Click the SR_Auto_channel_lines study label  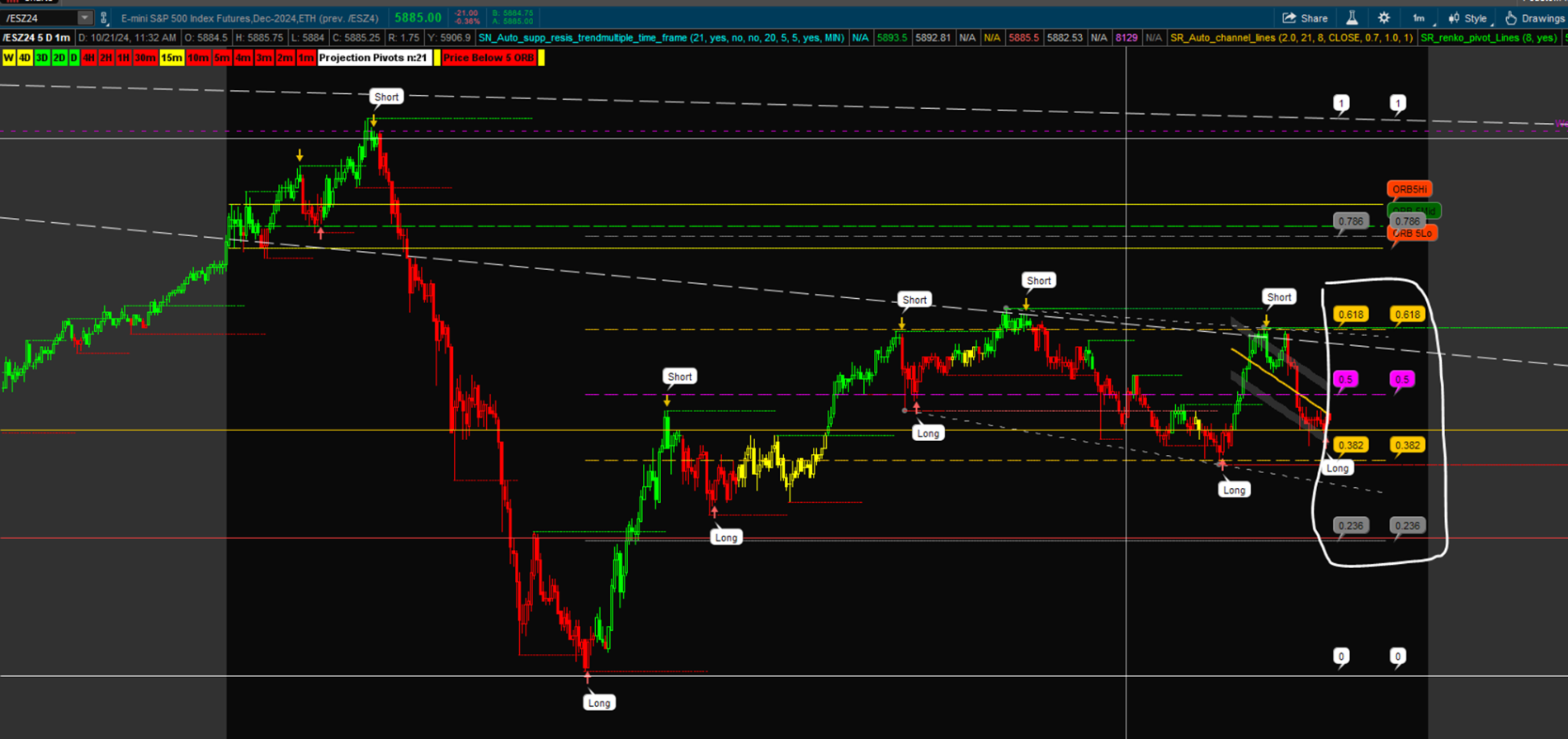[x=1292, y=38]
